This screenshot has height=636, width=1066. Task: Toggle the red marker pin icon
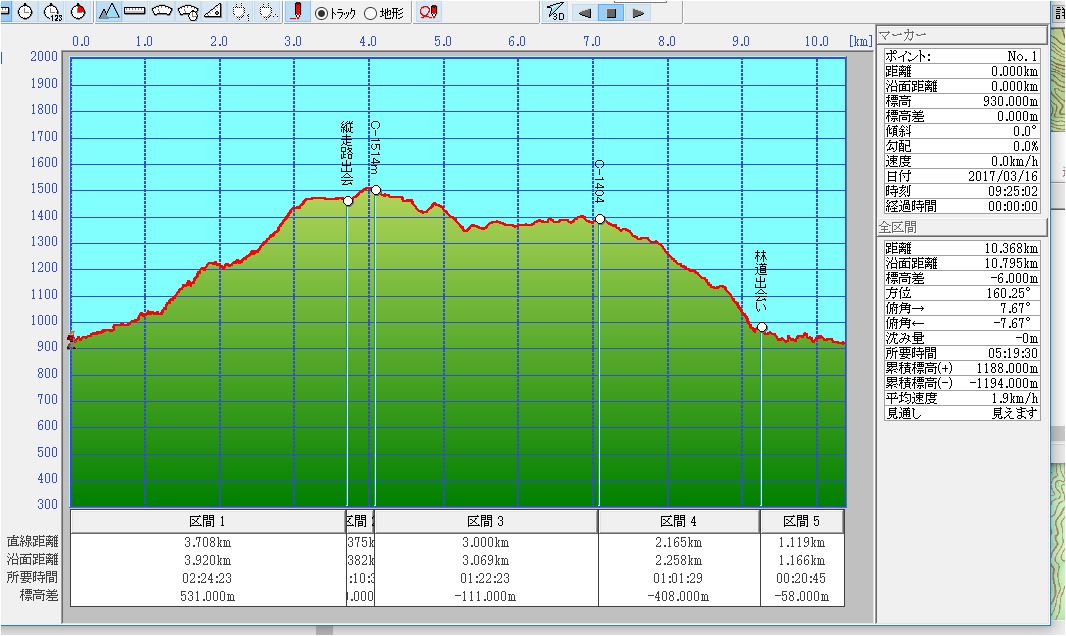point(297,12)
